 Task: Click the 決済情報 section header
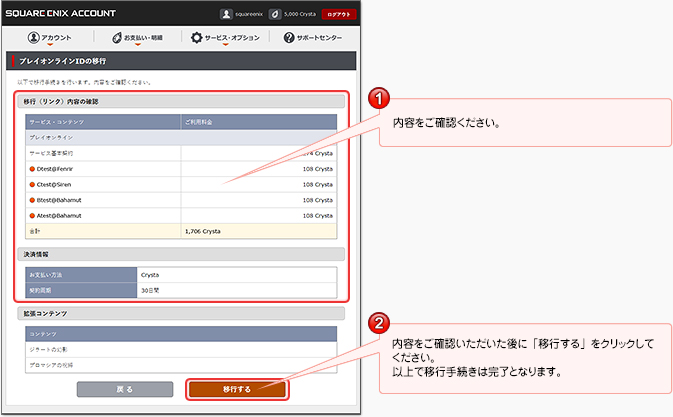[181, 254]
